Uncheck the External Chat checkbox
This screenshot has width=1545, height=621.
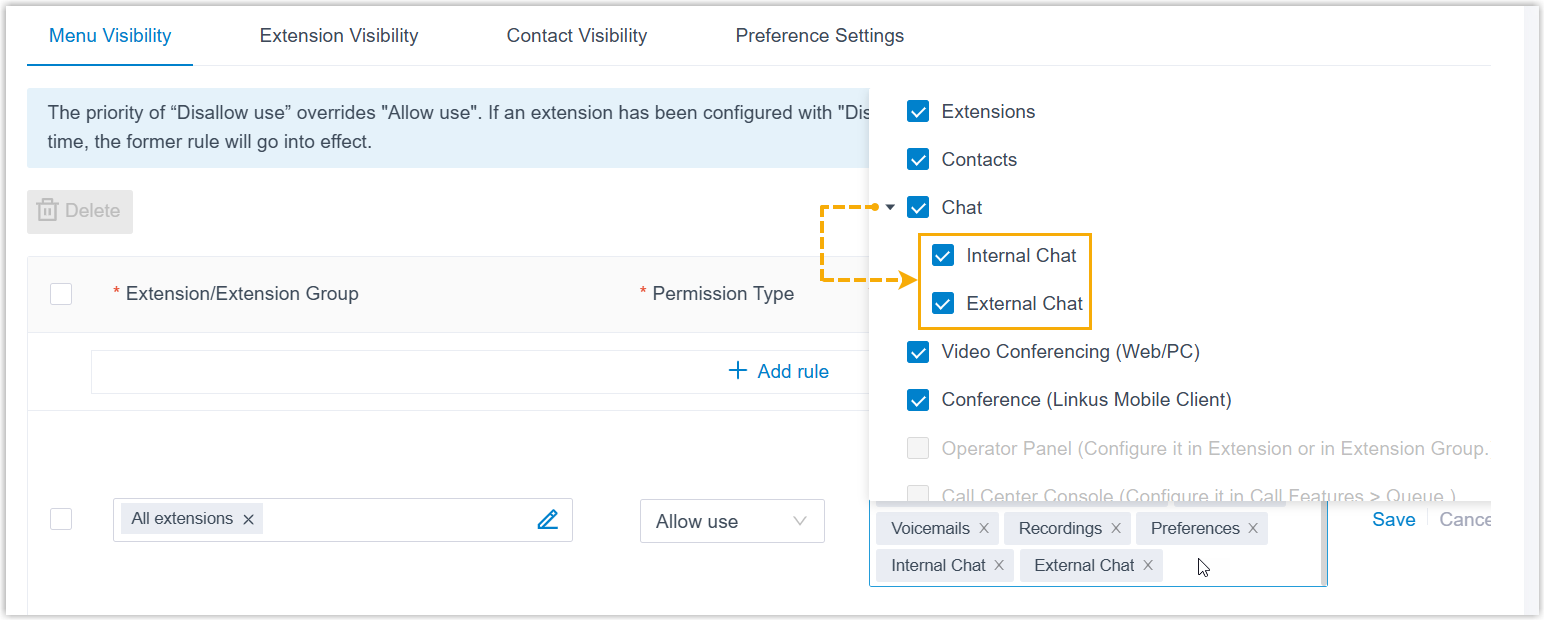[943, 304]
